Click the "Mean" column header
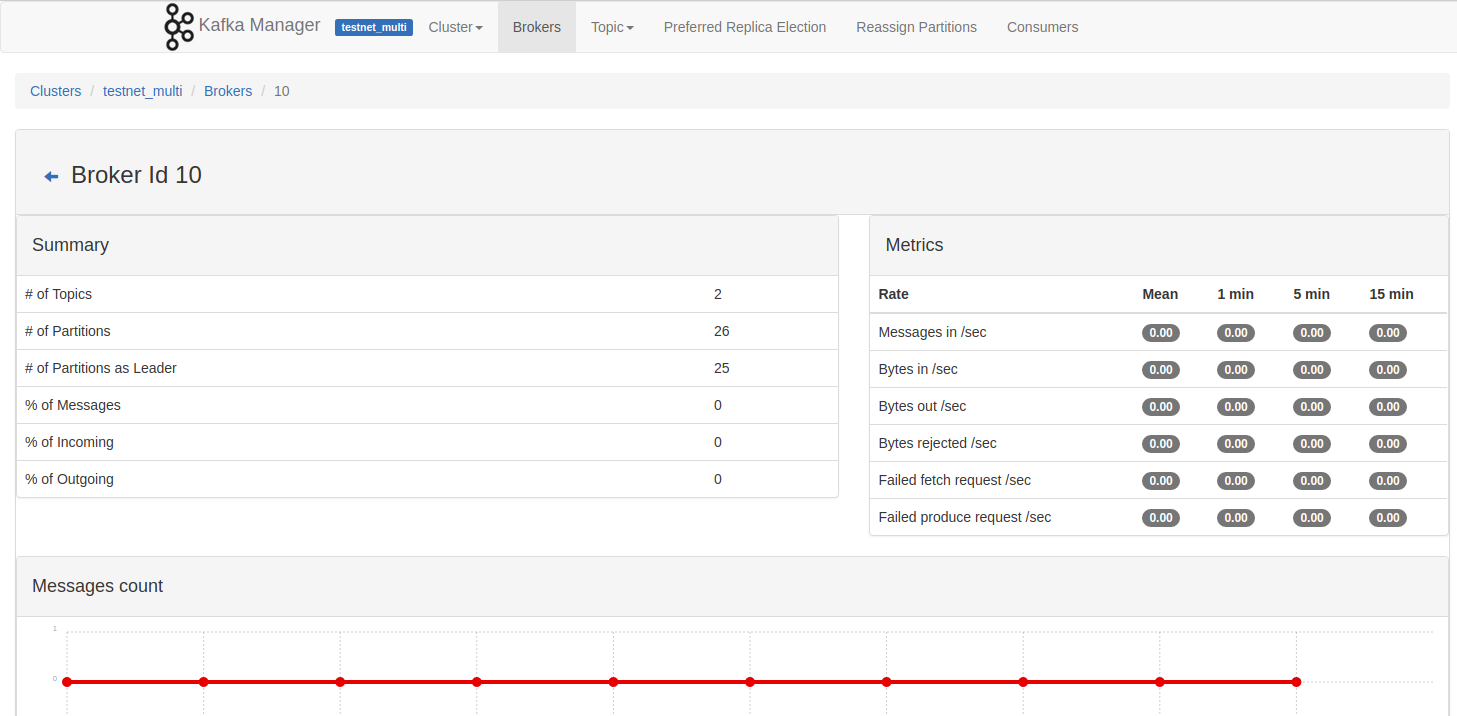 (x=1160, y=294)
